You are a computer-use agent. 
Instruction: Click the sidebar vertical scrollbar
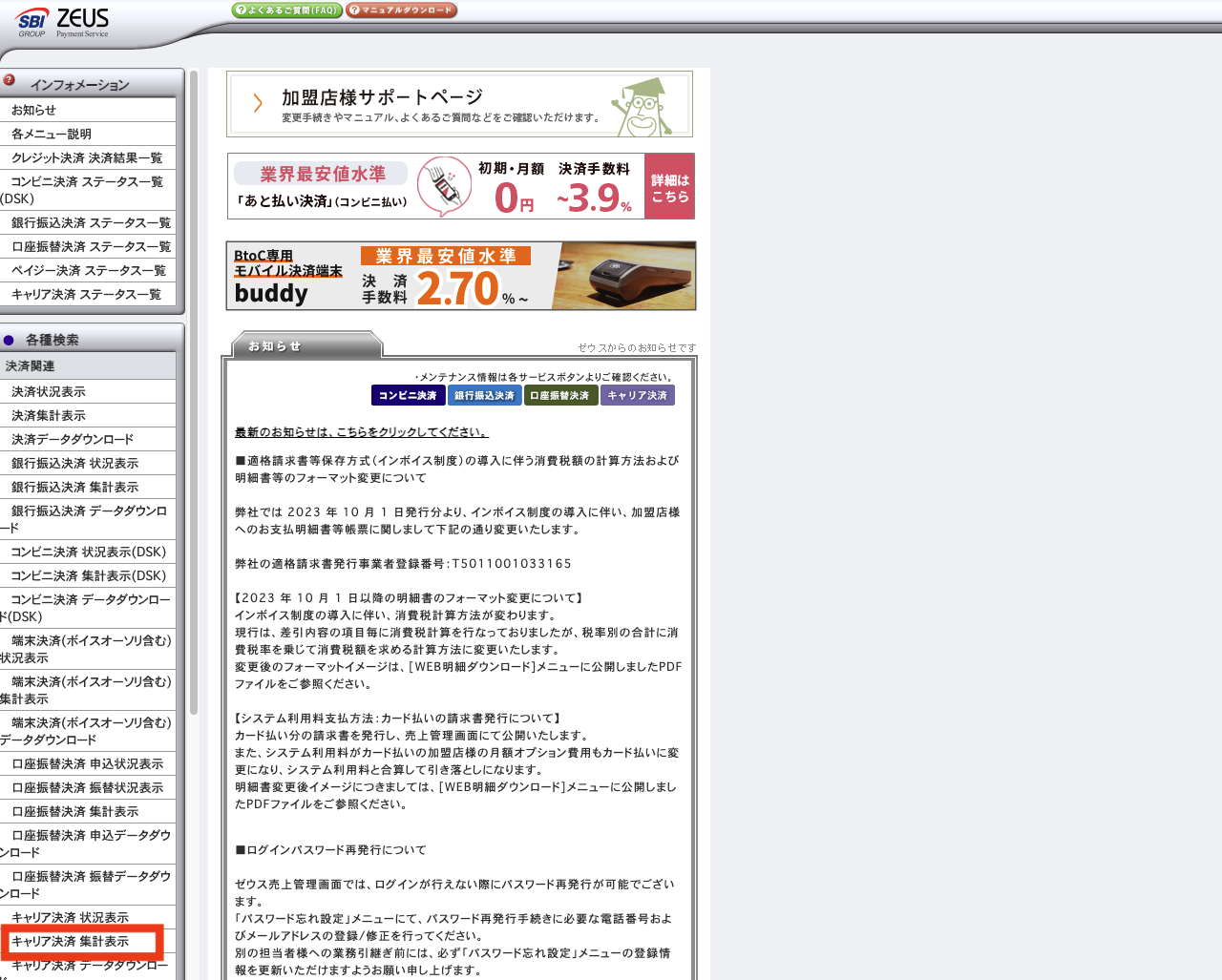(194, 391)
